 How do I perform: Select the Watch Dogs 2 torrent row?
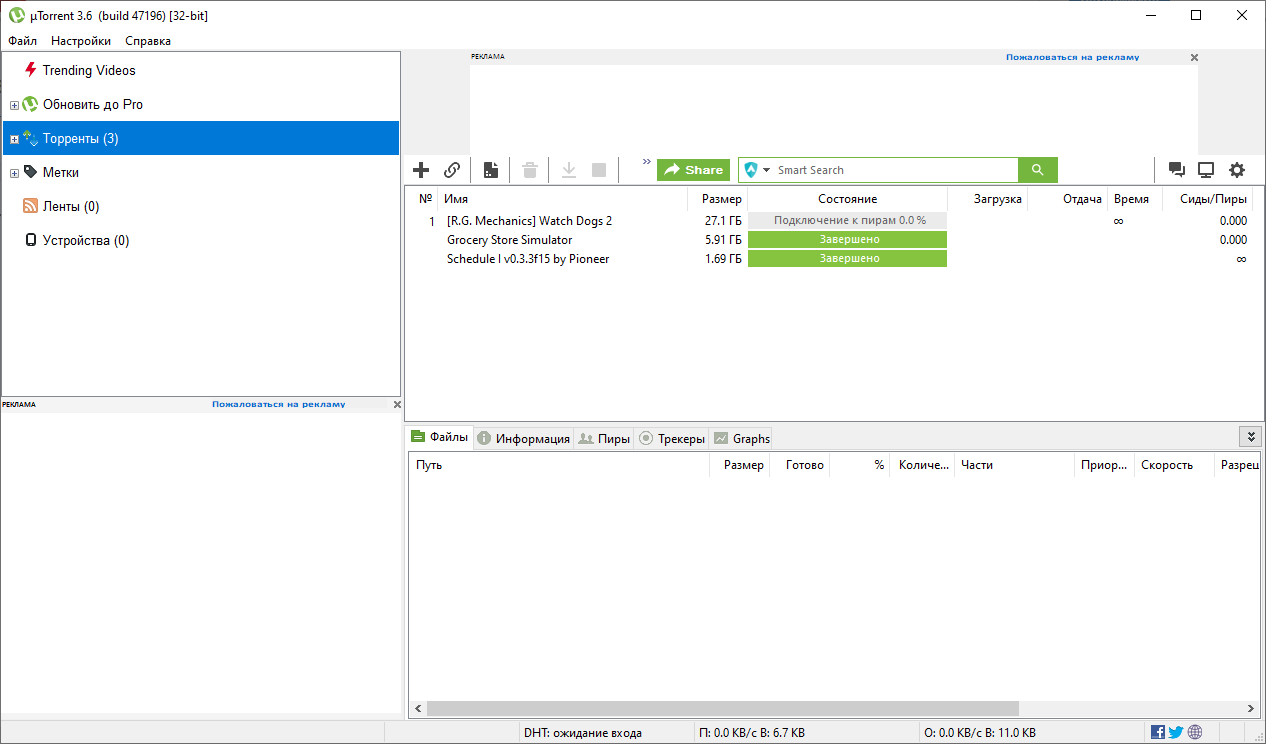click(831, 220)
